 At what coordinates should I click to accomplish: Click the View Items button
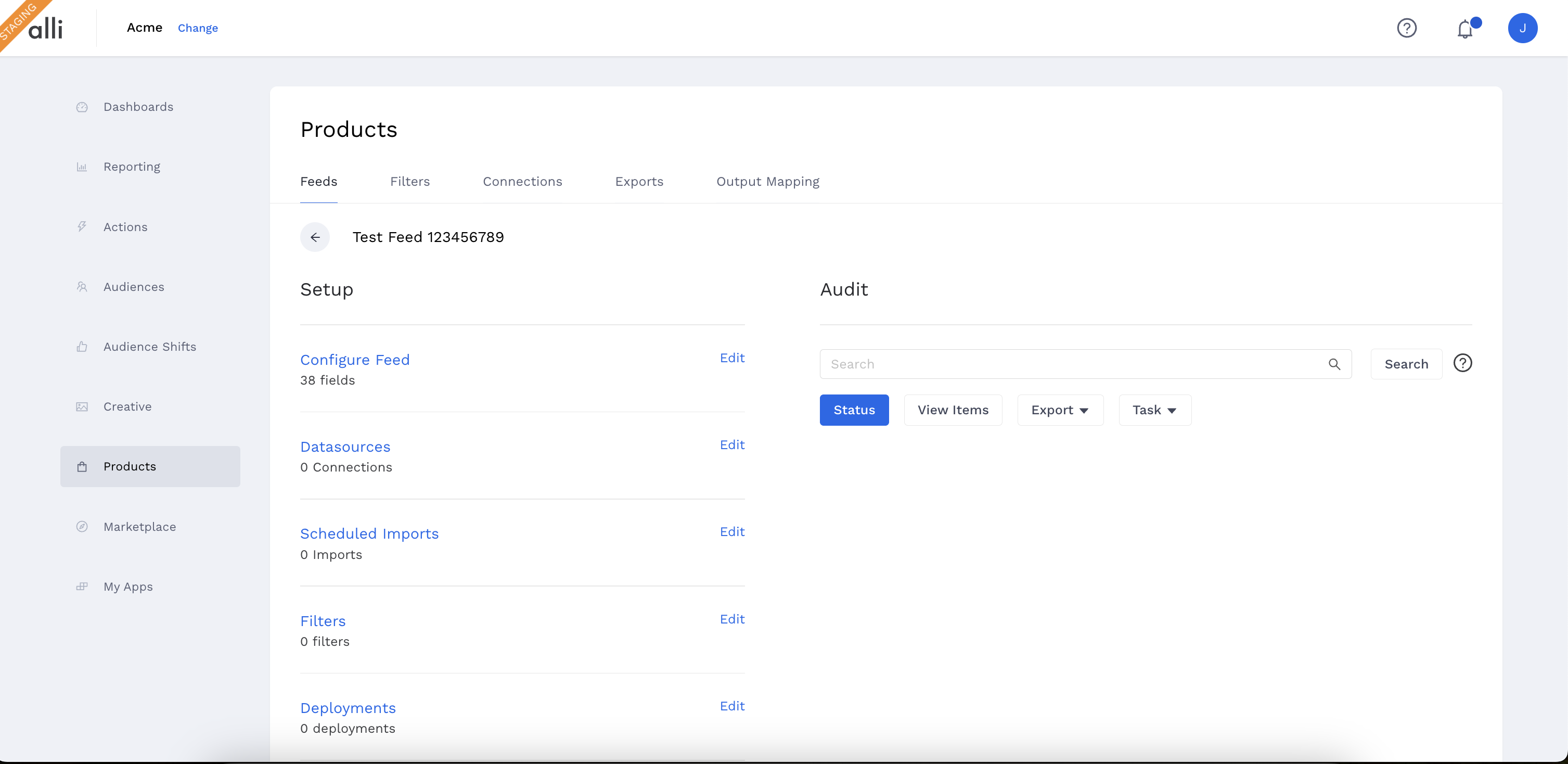pos(953,410)
